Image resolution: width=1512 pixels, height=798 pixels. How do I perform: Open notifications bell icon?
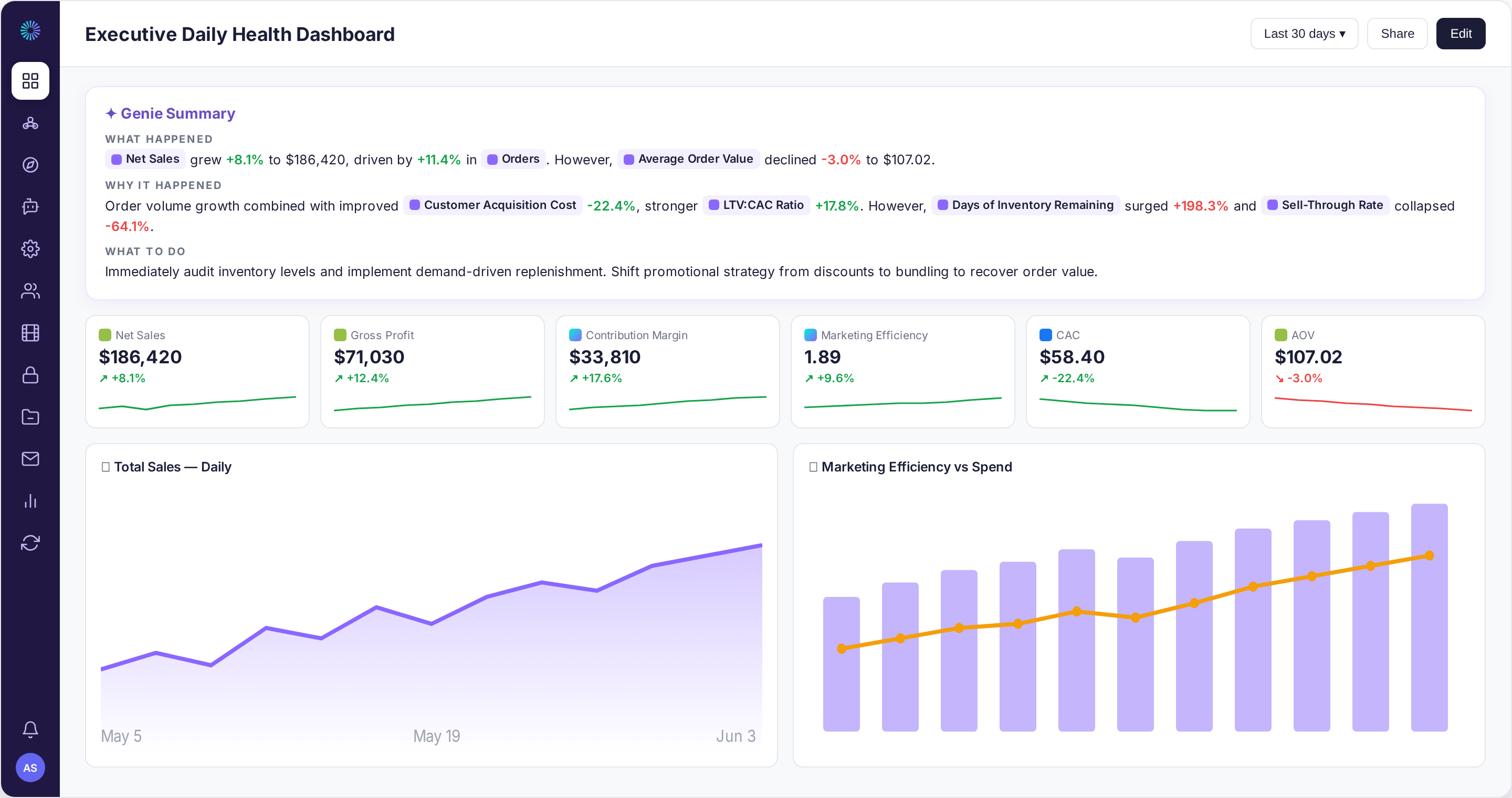pyautogui.click(x=30, y=729)
